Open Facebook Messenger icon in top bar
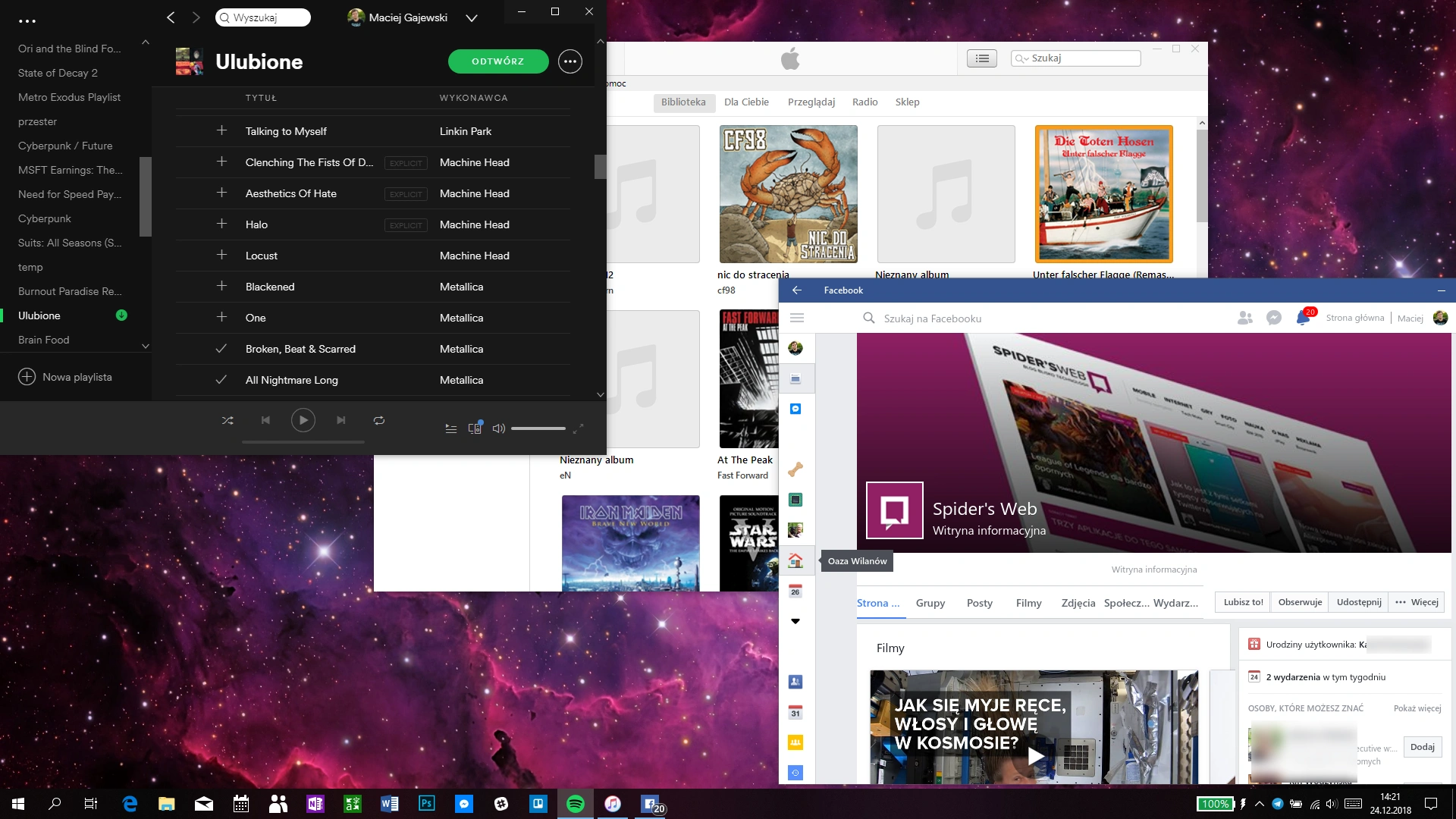This screenshot has width=1456, height=819. [x=1274, y=318]
